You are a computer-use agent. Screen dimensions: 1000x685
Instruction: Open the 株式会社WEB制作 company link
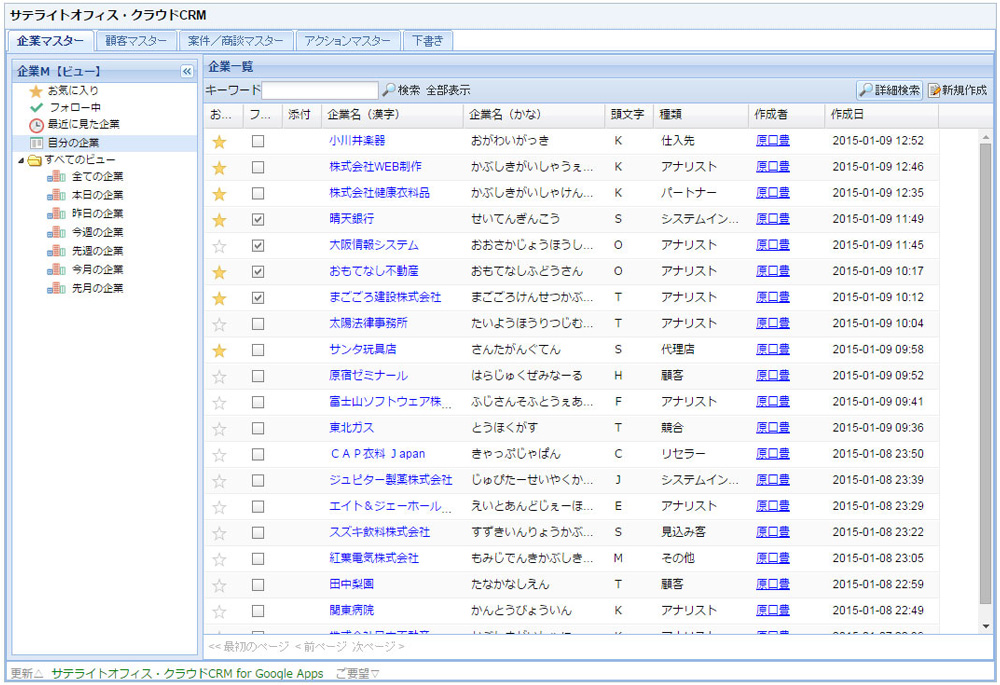(375, 167)
